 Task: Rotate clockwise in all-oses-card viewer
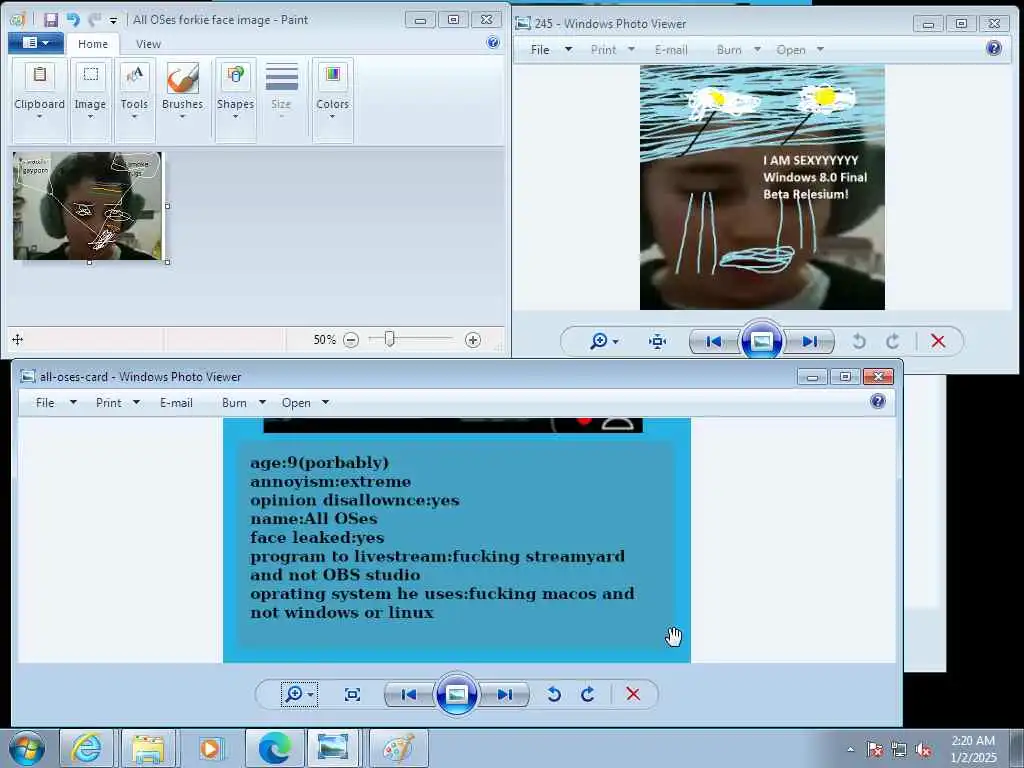pos(588,694)
